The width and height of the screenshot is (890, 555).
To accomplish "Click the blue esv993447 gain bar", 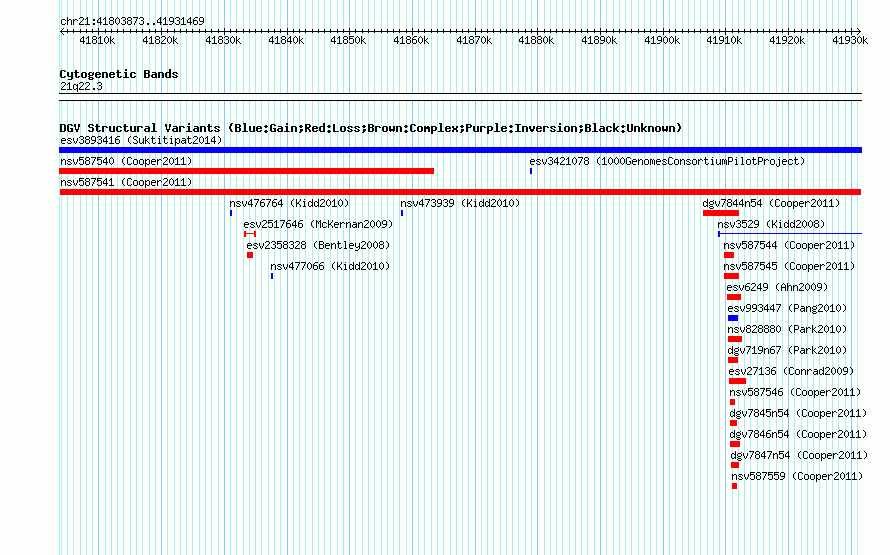I will 733,318.
